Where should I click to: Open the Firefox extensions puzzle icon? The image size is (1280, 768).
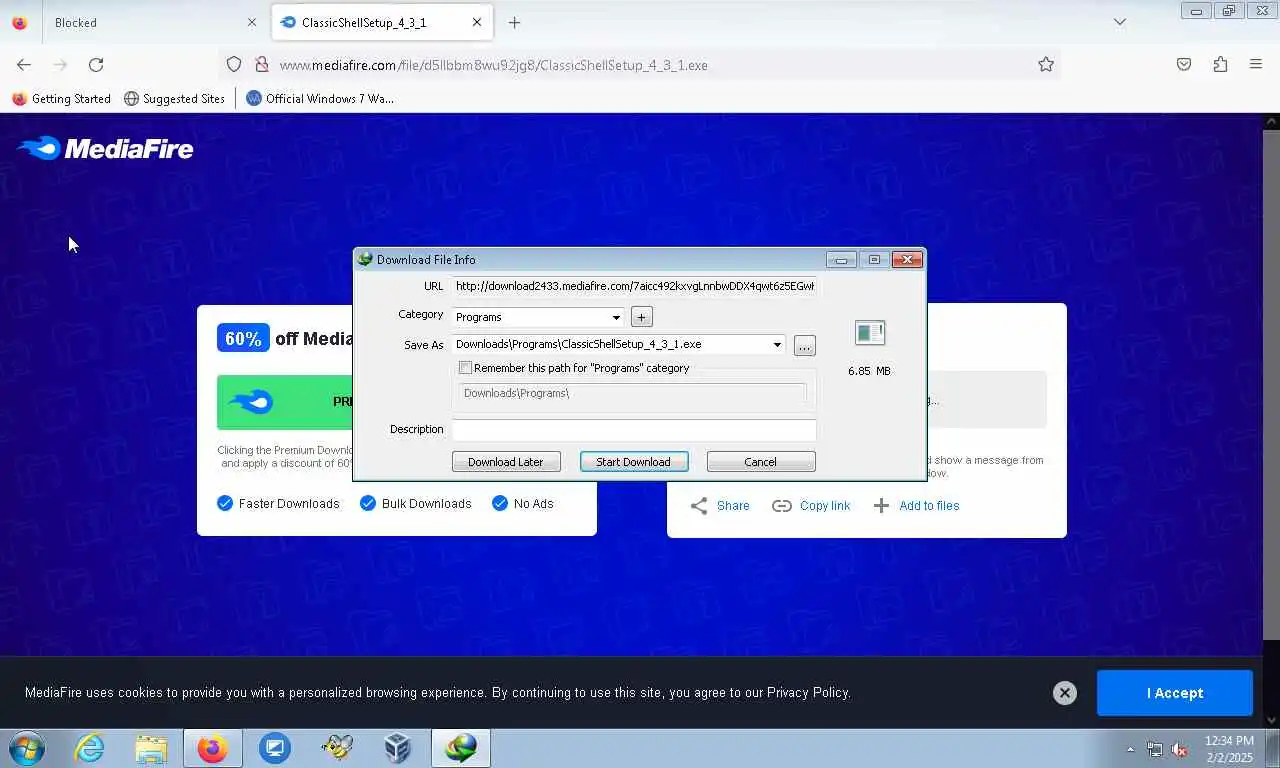(1220, 64)
